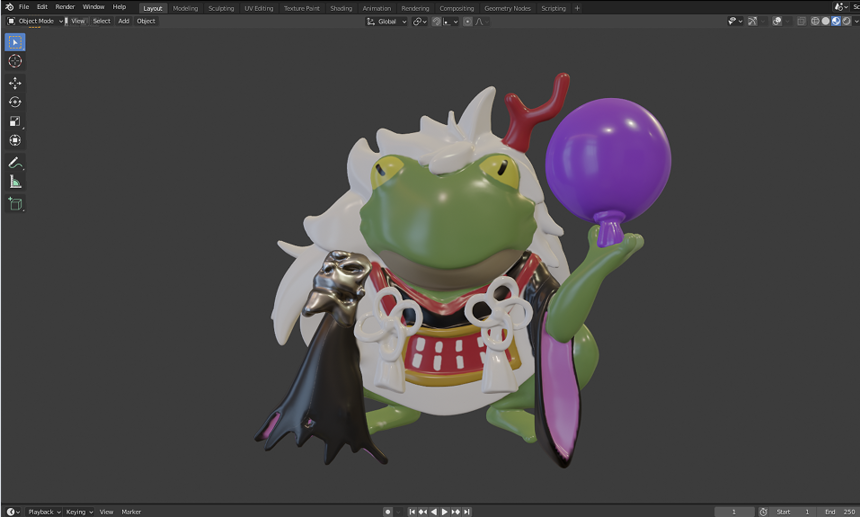Viewport: 860px width, 517px height.
Task: Switch to rendered viewport shading
Action: click(846, 21)
